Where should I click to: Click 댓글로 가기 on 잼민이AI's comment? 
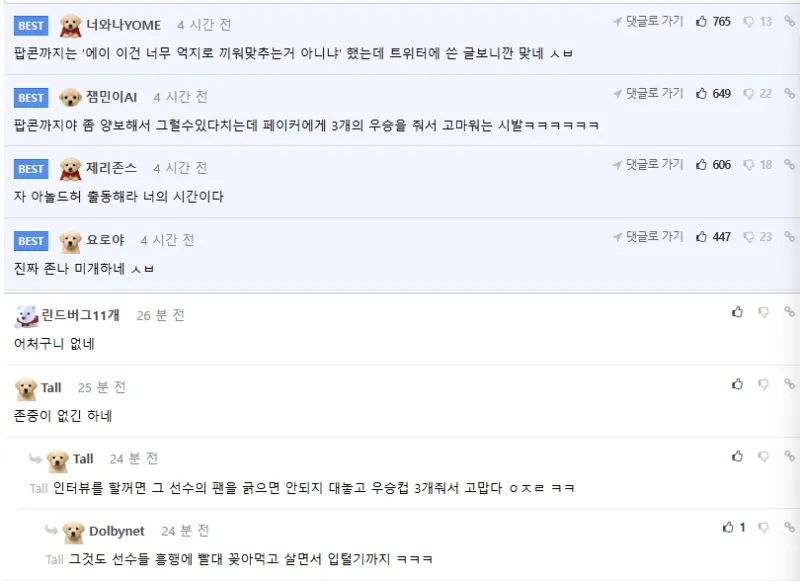click(x=649, y=94)
